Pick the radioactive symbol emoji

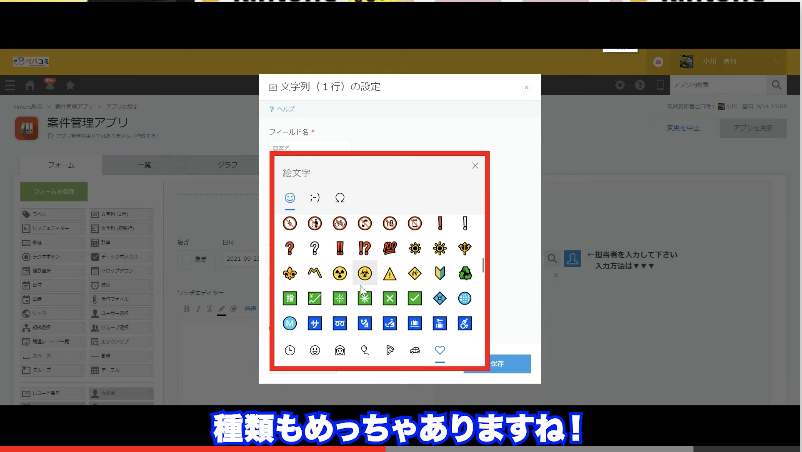click(x=339, y=273)
